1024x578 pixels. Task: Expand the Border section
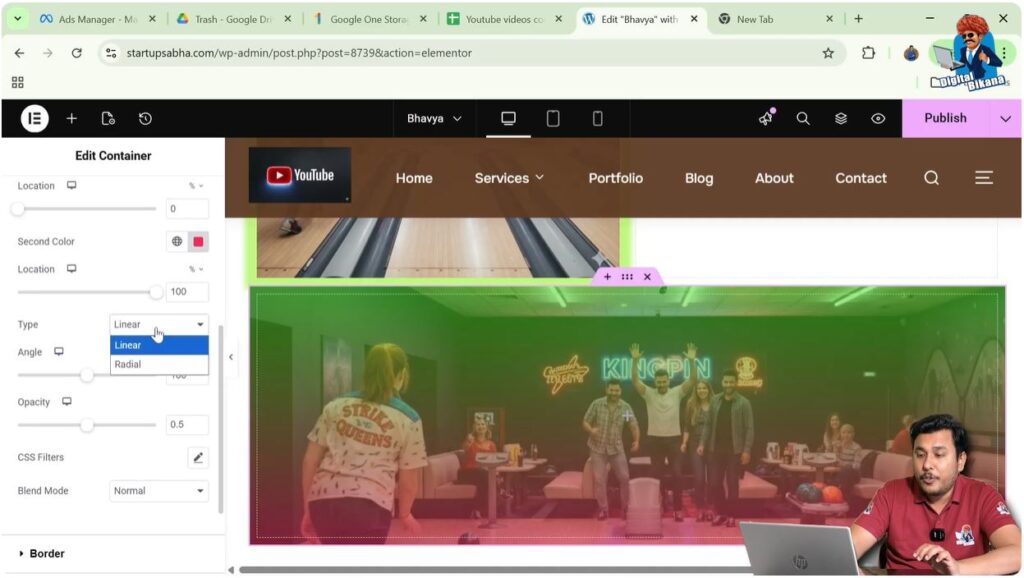[x=47, y=553]
